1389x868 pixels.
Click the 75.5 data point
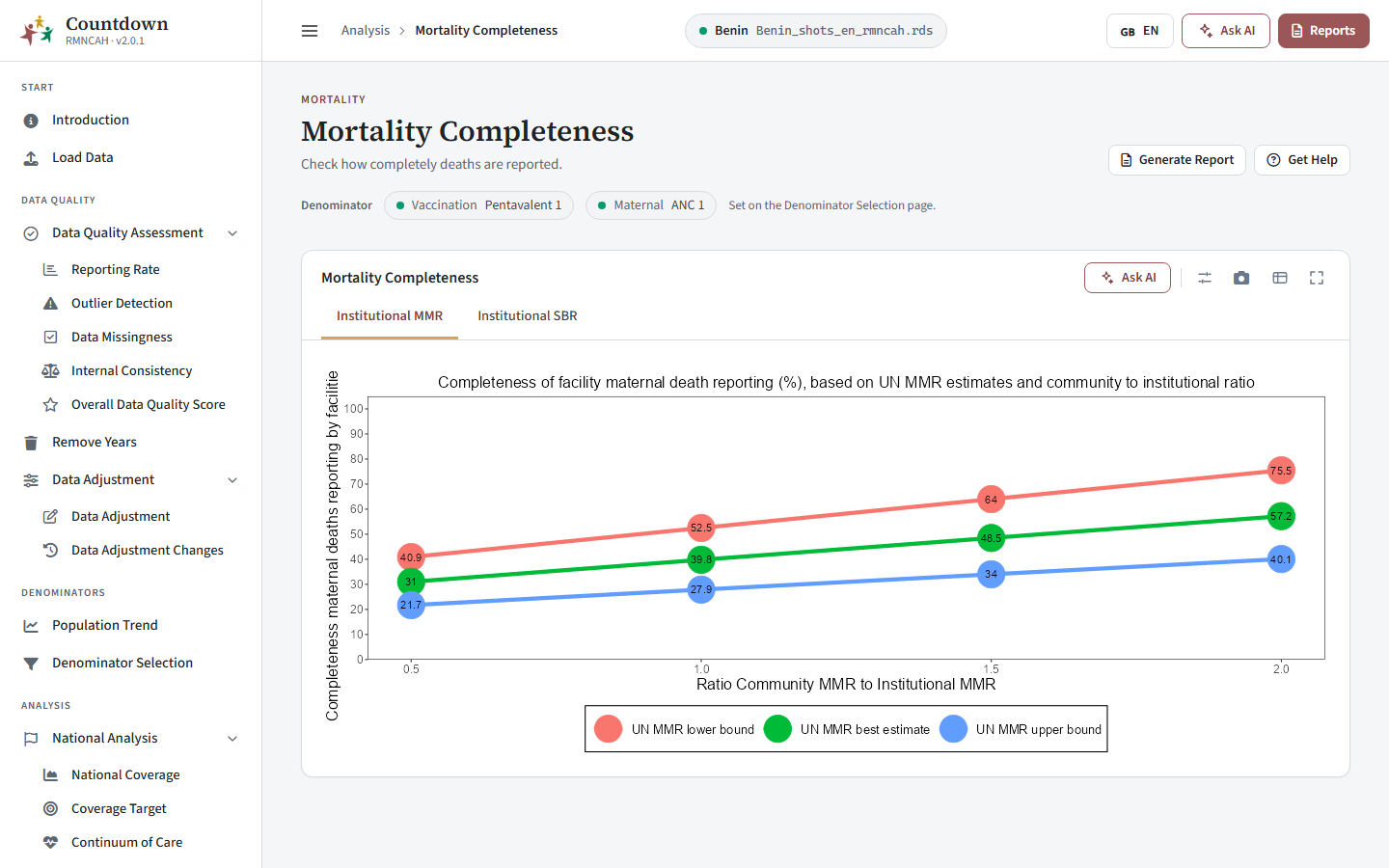[x=1281, y=471]
